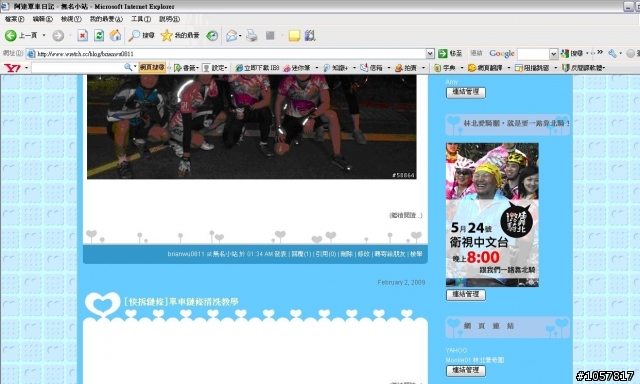This screenshot has height=384, width=640.
Task: Expand the Google search box dropdown
Action: pos(553,53)
